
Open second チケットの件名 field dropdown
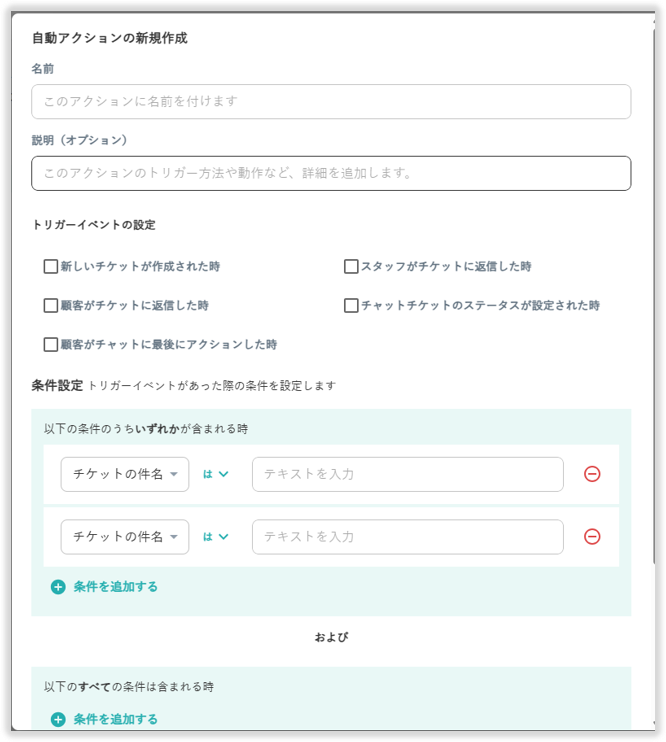pos(125,537)
